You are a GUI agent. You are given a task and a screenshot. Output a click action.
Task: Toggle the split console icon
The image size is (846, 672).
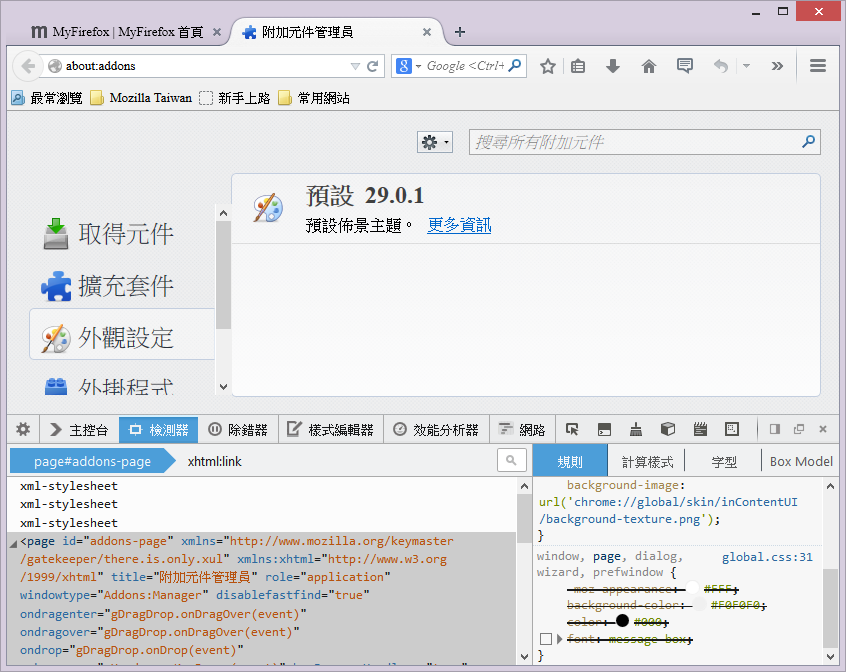click(x=603, y=430)
